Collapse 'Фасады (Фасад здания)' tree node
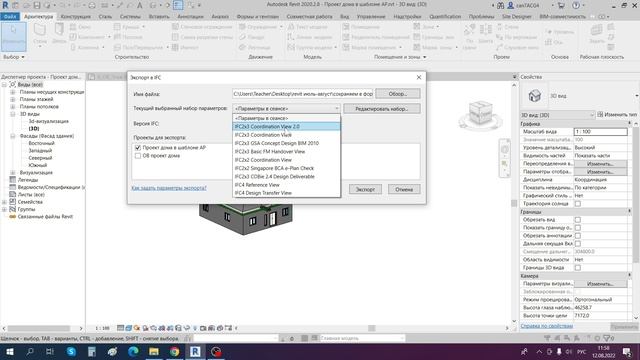The image size is (640, 360). click(13, 136)
